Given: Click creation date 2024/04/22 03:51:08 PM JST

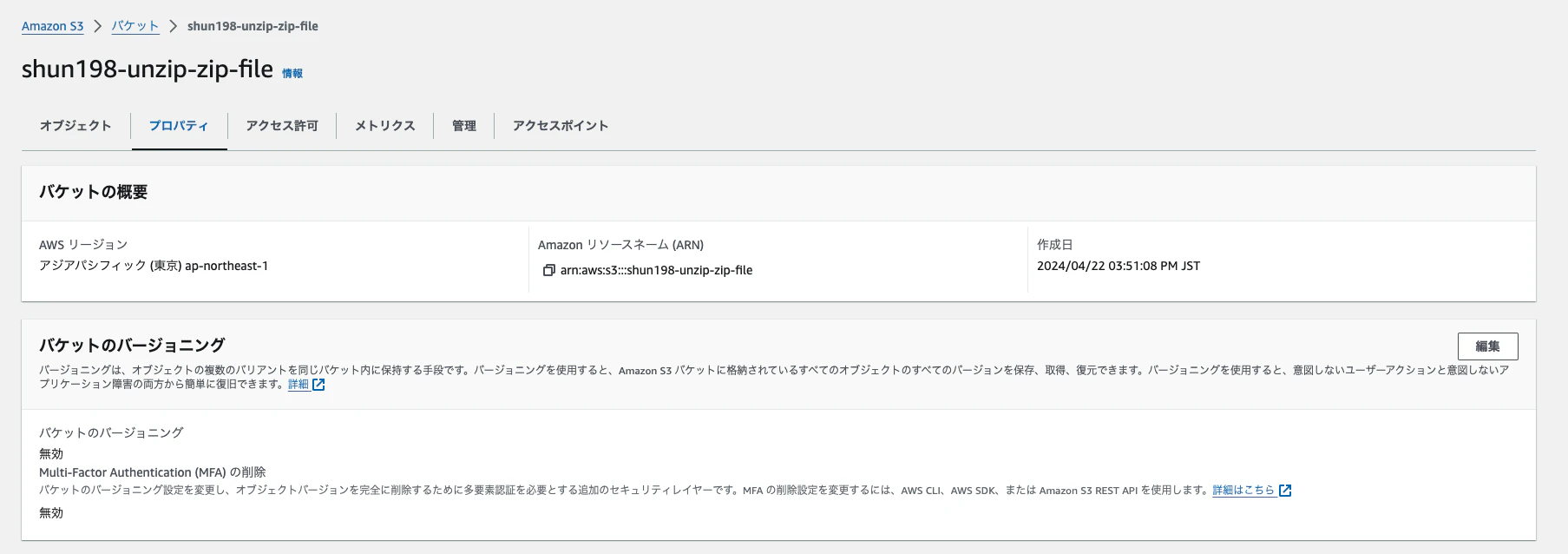Looking at the screenshot, I should click(x=1119, y=266).
